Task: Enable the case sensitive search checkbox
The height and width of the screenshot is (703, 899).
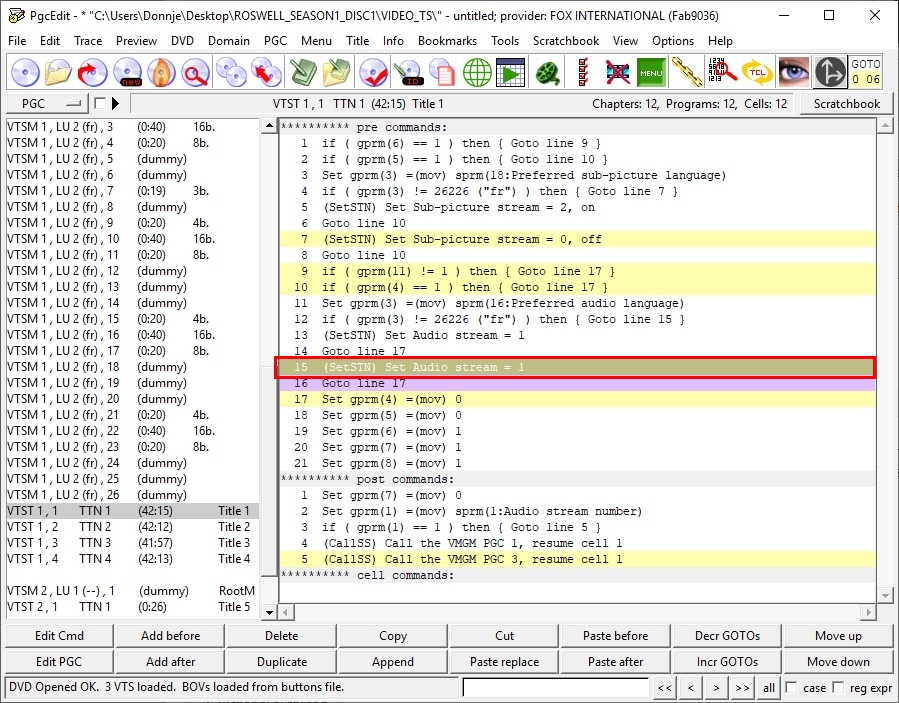Action: click(792, 688)
